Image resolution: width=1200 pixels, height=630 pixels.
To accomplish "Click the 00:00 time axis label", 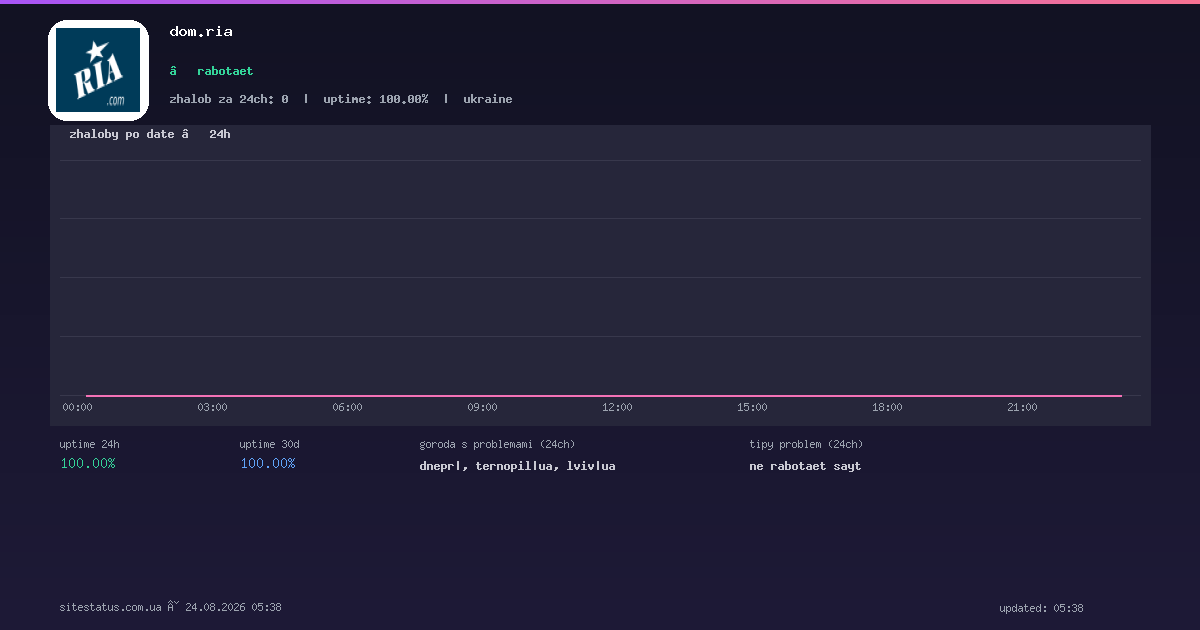I will coord(77,407).
